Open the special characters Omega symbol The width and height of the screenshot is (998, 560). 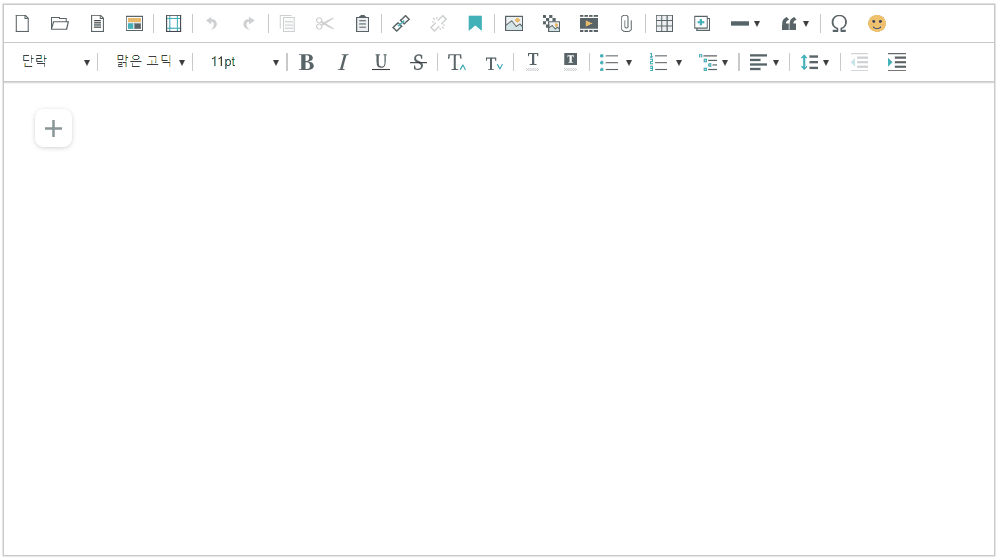coord(839,23)
